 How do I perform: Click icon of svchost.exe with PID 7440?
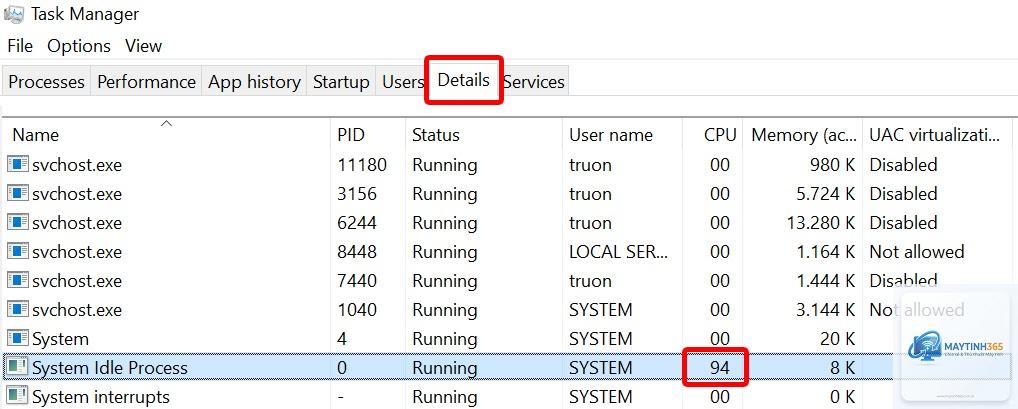pyautogui.click(x=18, y=280)
